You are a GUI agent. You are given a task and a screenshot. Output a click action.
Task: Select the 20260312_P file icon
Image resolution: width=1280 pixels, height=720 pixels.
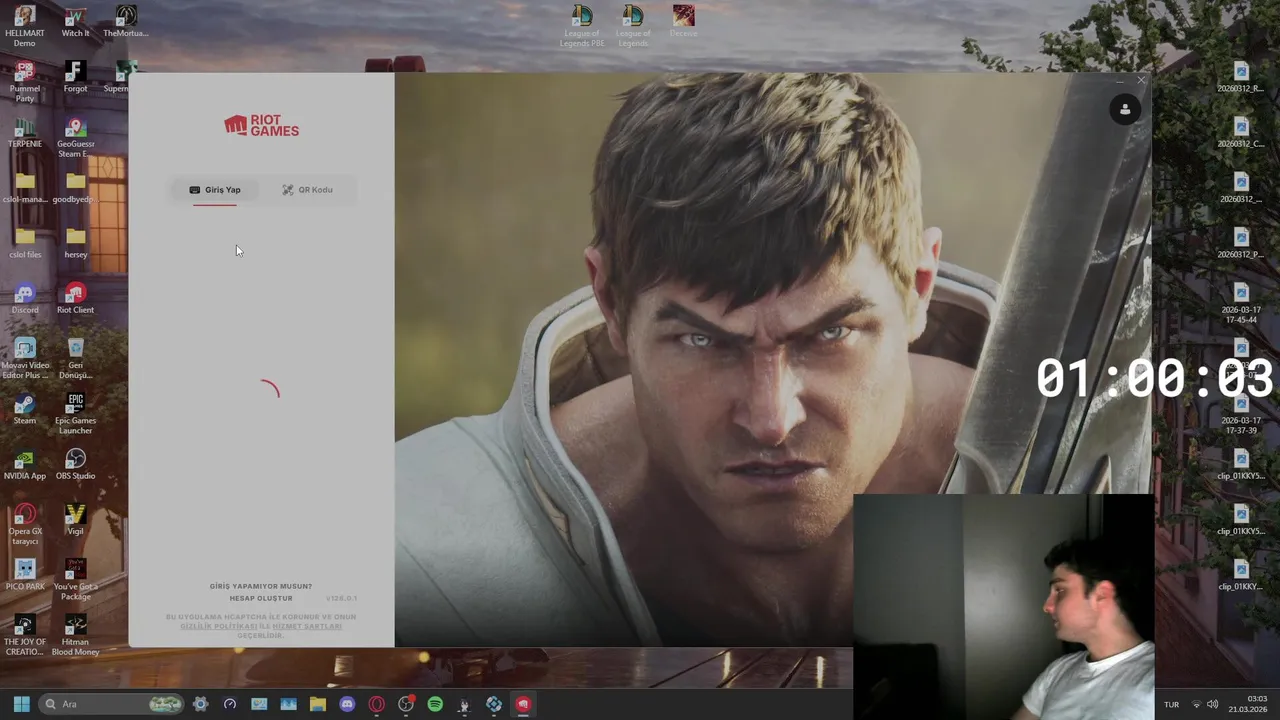(x=1241, y=242)
